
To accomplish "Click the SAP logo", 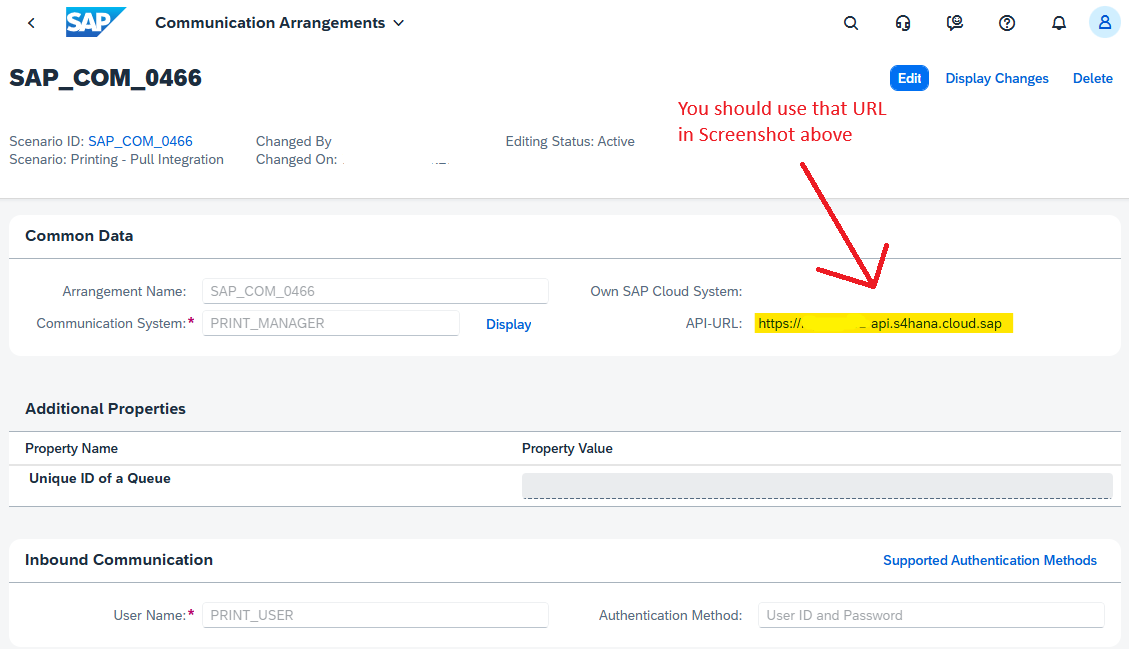I will pos(95,22).
